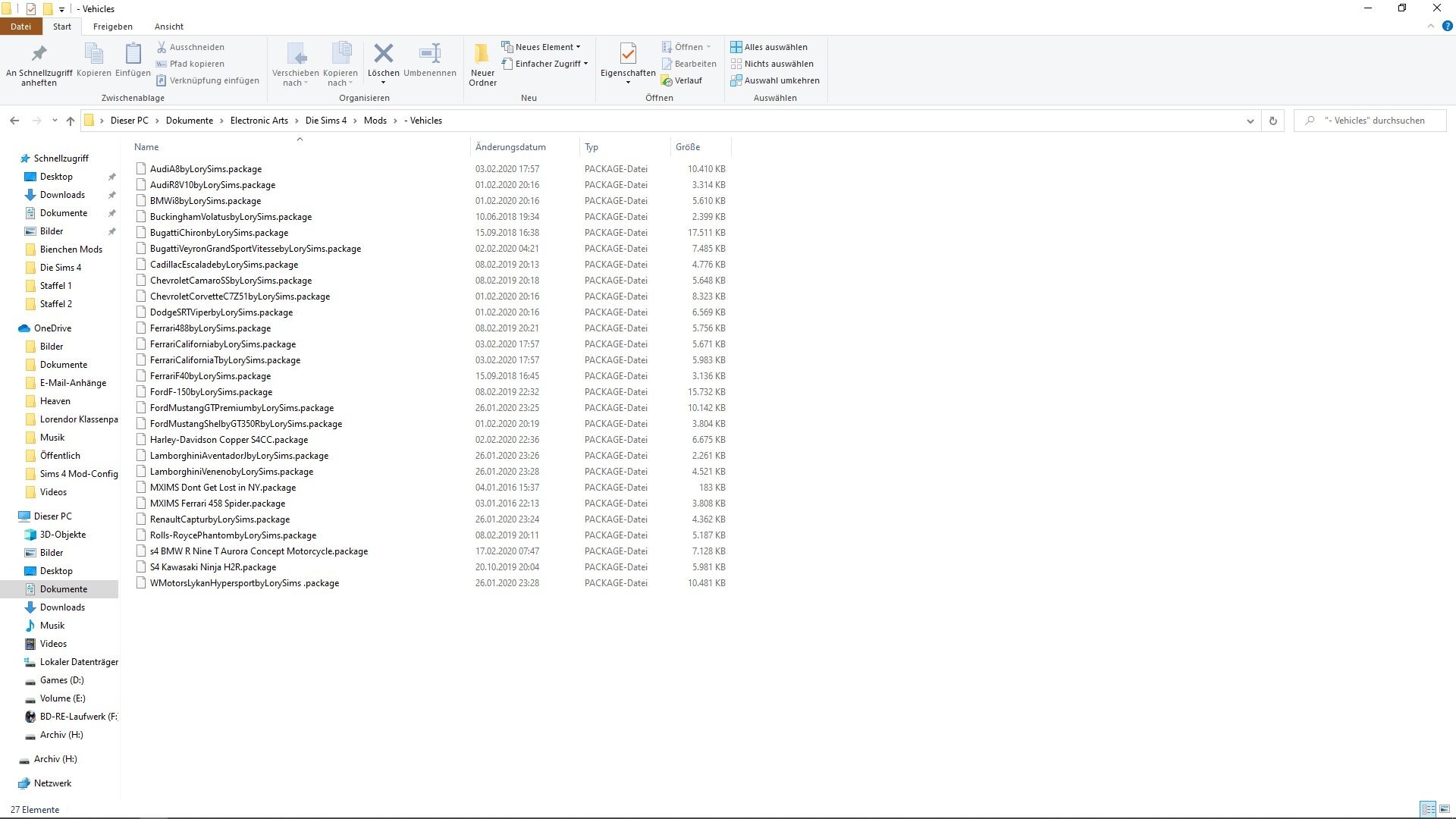Click the Einfügen paste icon
Viewport: 1456px width, 819px height.
pos(133,61)
